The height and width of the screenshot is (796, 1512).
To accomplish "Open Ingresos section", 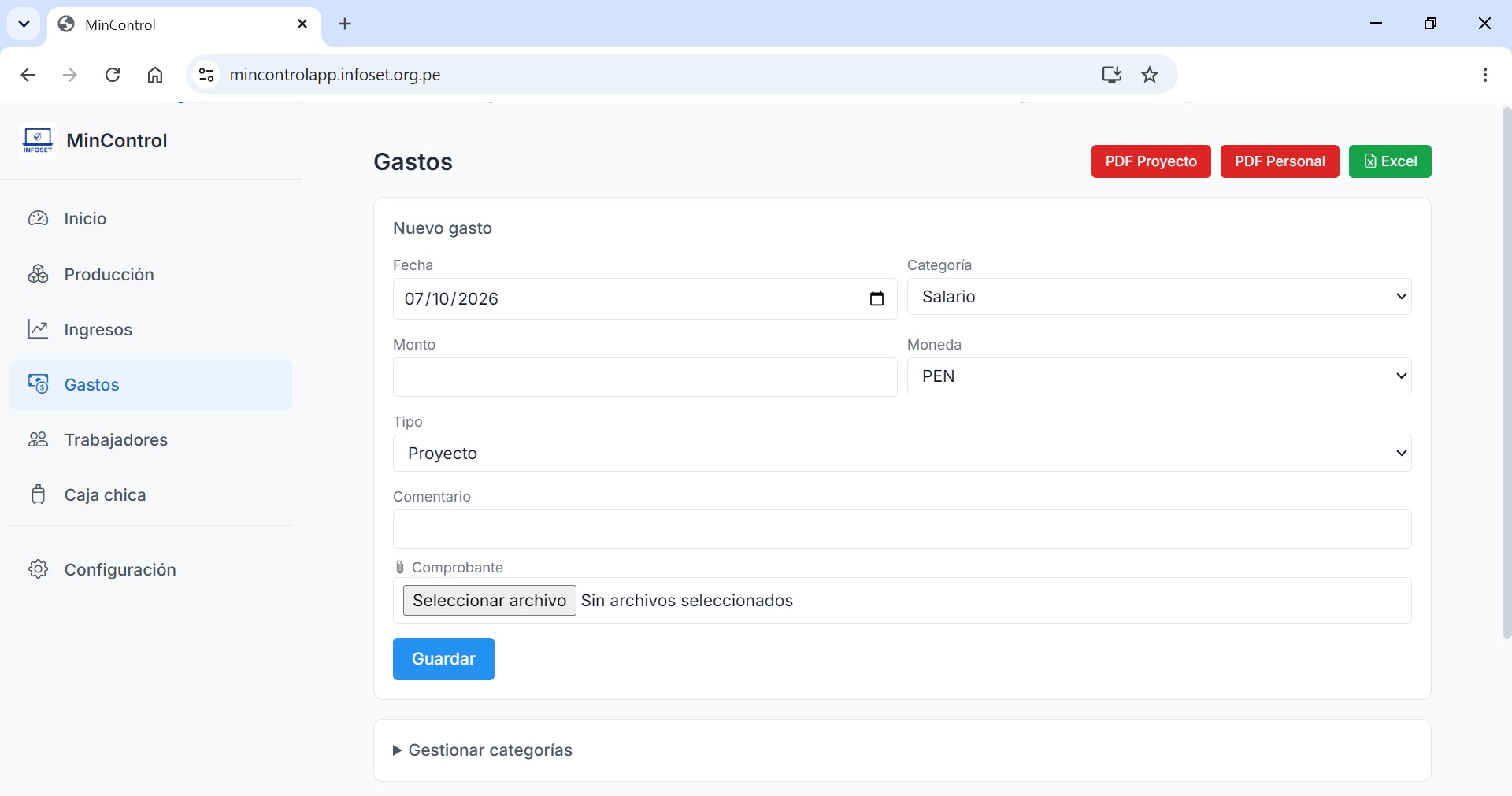I will coord(150,329).
